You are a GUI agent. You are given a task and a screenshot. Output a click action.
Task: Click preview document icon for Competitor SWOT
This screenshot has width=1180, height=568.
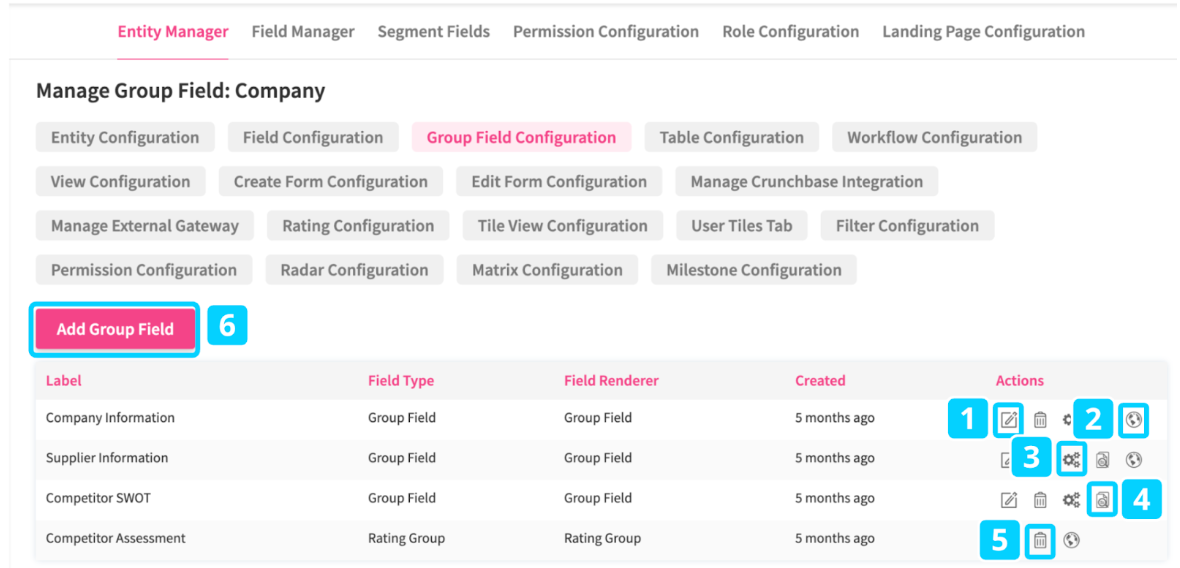1102,500
